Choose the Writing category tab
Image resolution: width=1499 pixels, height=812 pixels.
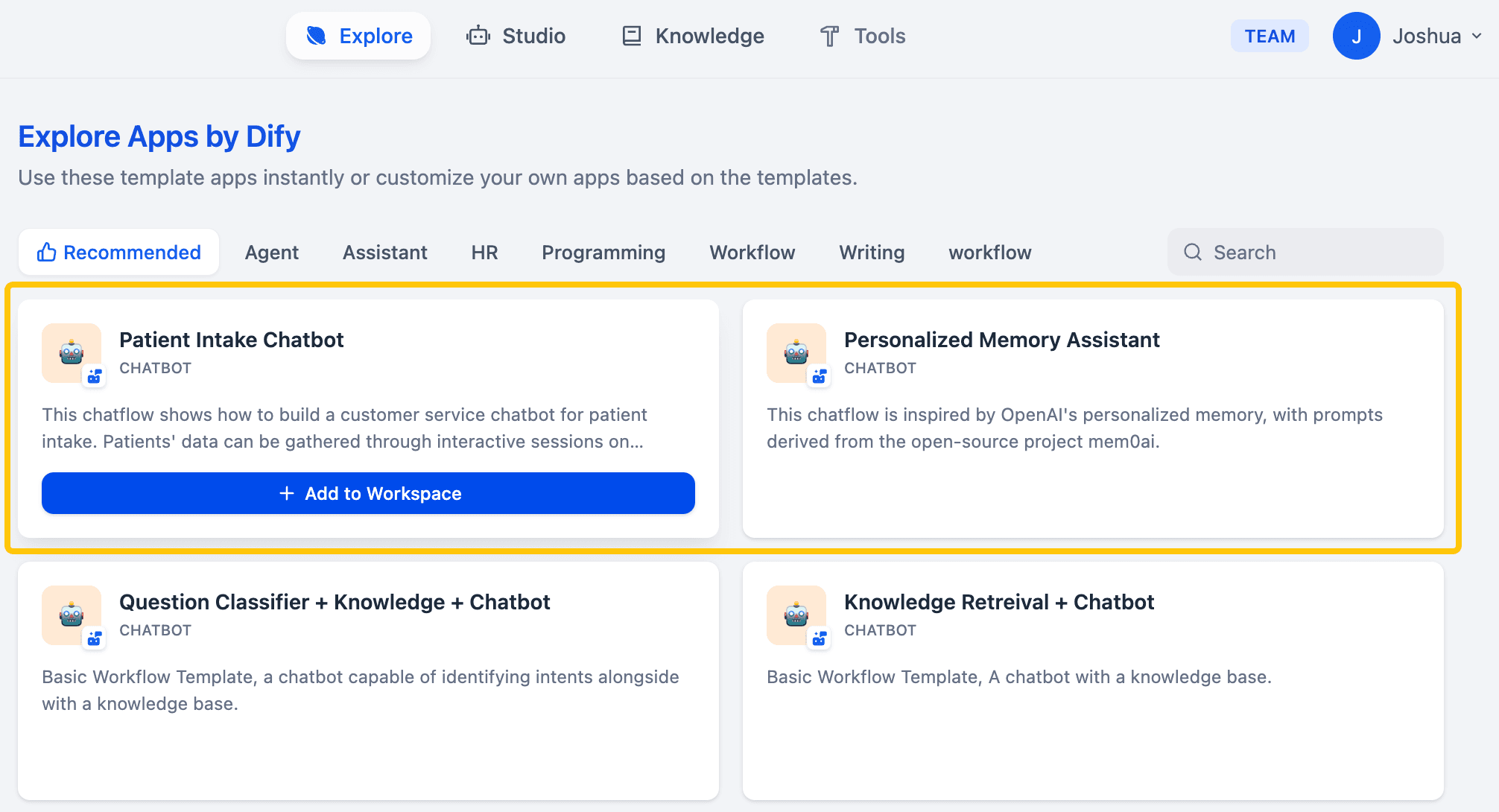872,253
